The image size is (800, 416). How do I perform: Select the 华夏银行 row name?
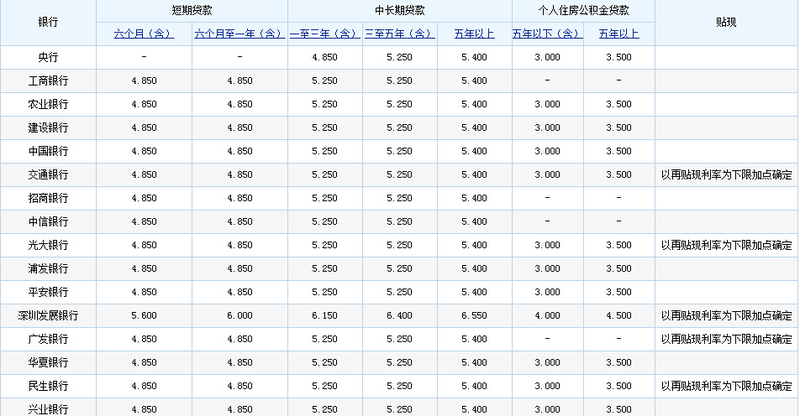coord(48,362)
